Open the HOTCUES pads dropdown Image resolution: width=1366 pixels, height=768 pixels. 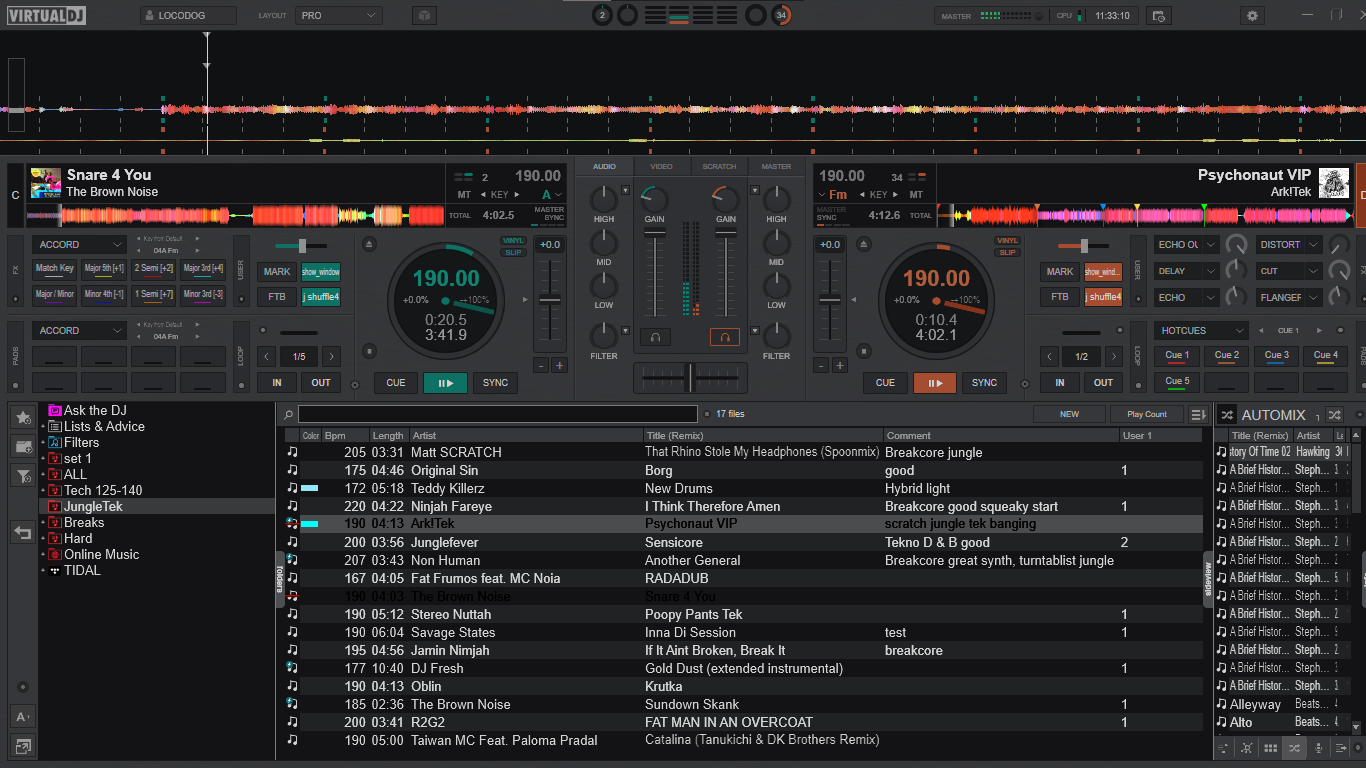pos(1201,330)
